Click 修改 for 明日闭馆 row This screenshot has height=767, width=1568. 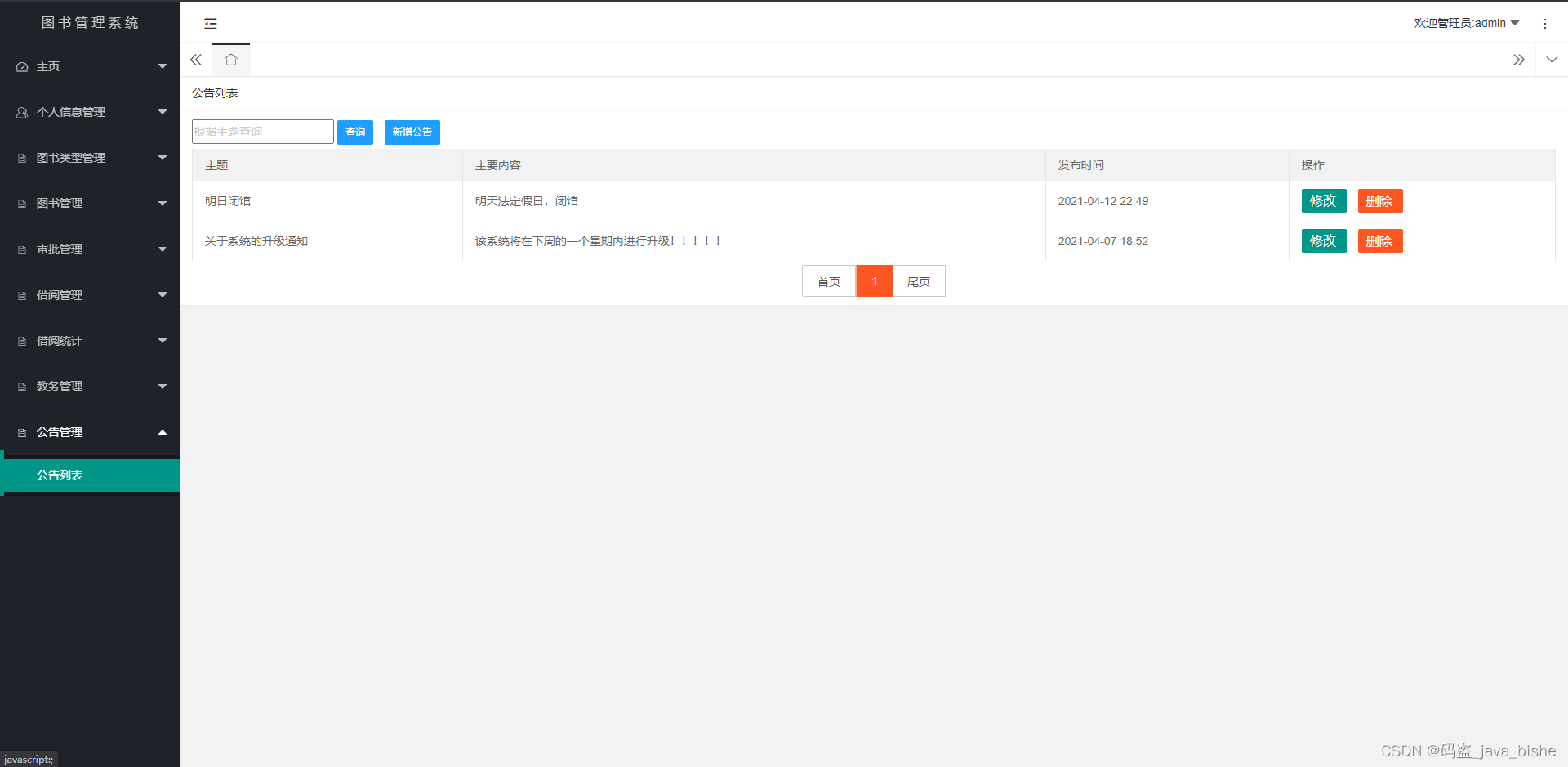[1324, 201]
